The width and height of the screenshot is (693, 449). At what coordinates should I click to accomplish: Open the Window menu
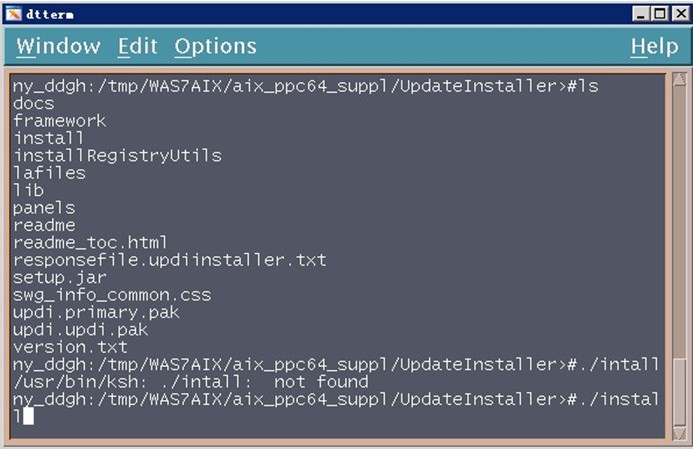[x=58, y=47]
